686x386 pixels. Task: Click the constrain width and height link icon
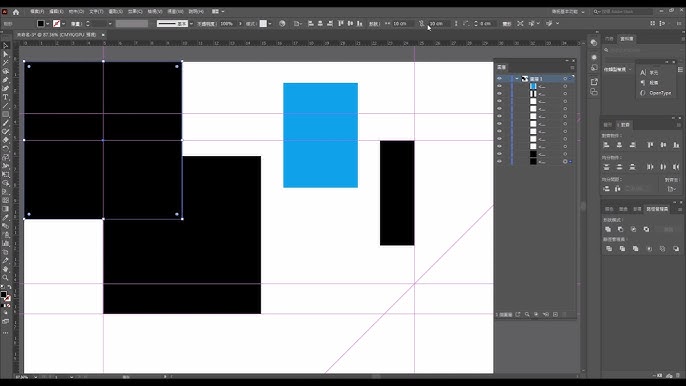coord(421,24)
